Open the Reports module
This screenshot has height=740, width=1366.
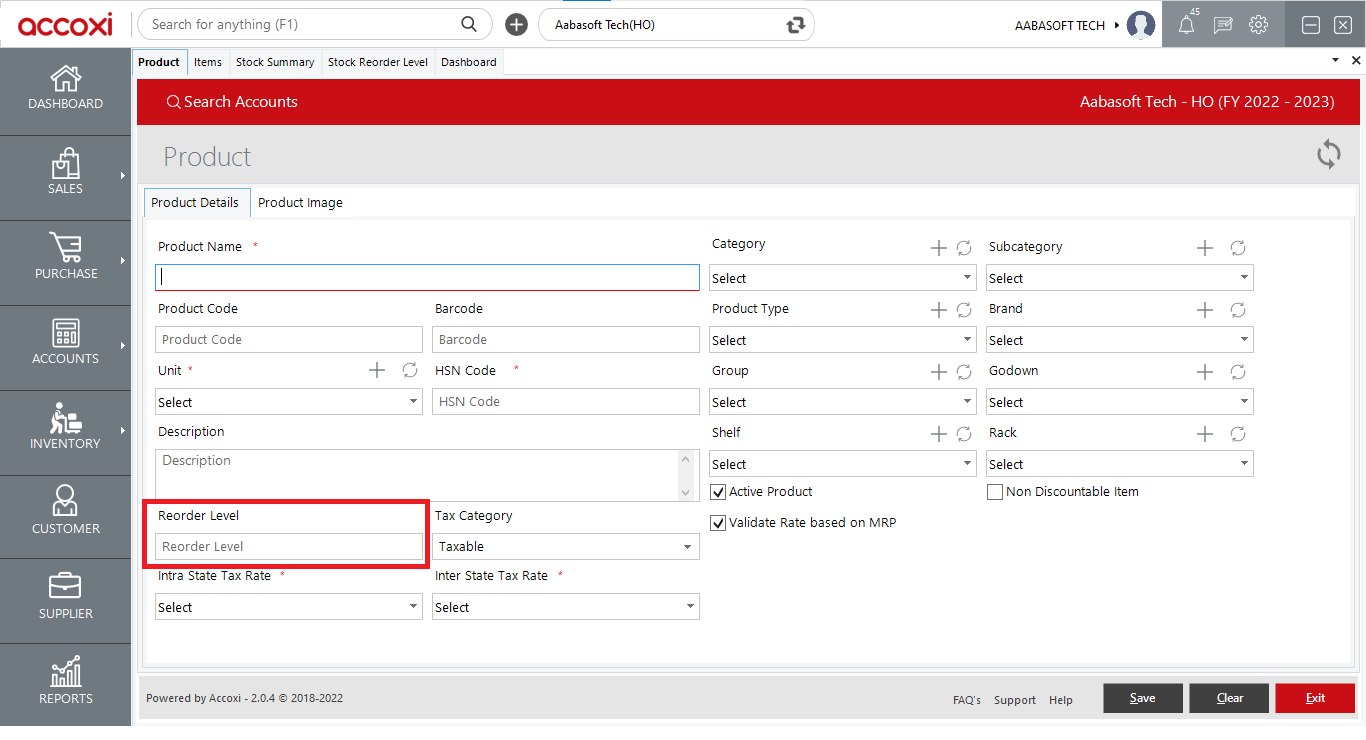(65, 683)
